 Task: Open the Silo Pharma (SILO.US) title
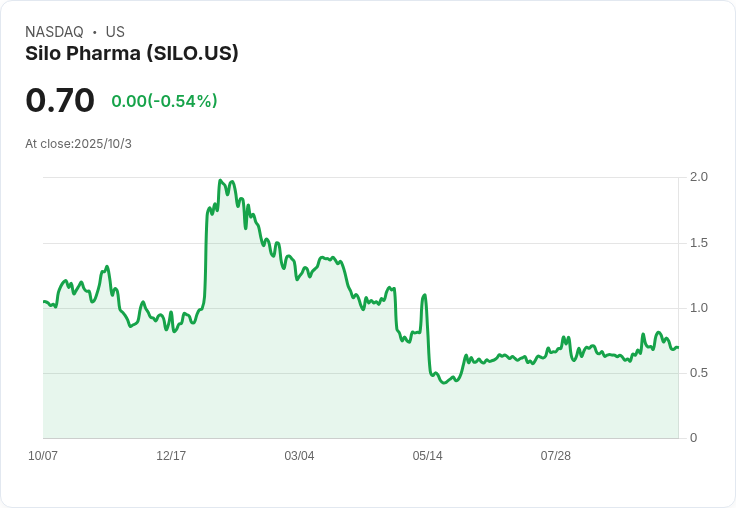(132, 54)
